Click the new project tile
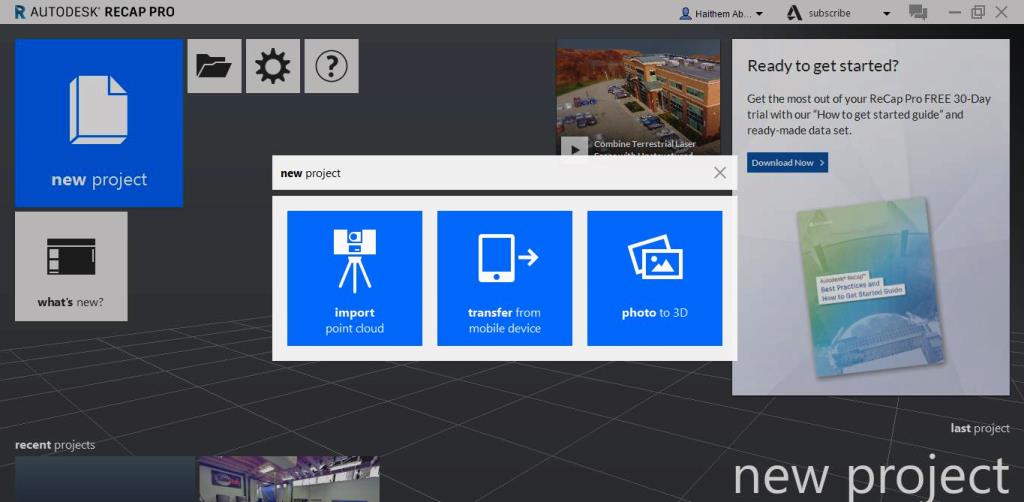The height and width of the screenshot is (502, 1024). (99, 123)
